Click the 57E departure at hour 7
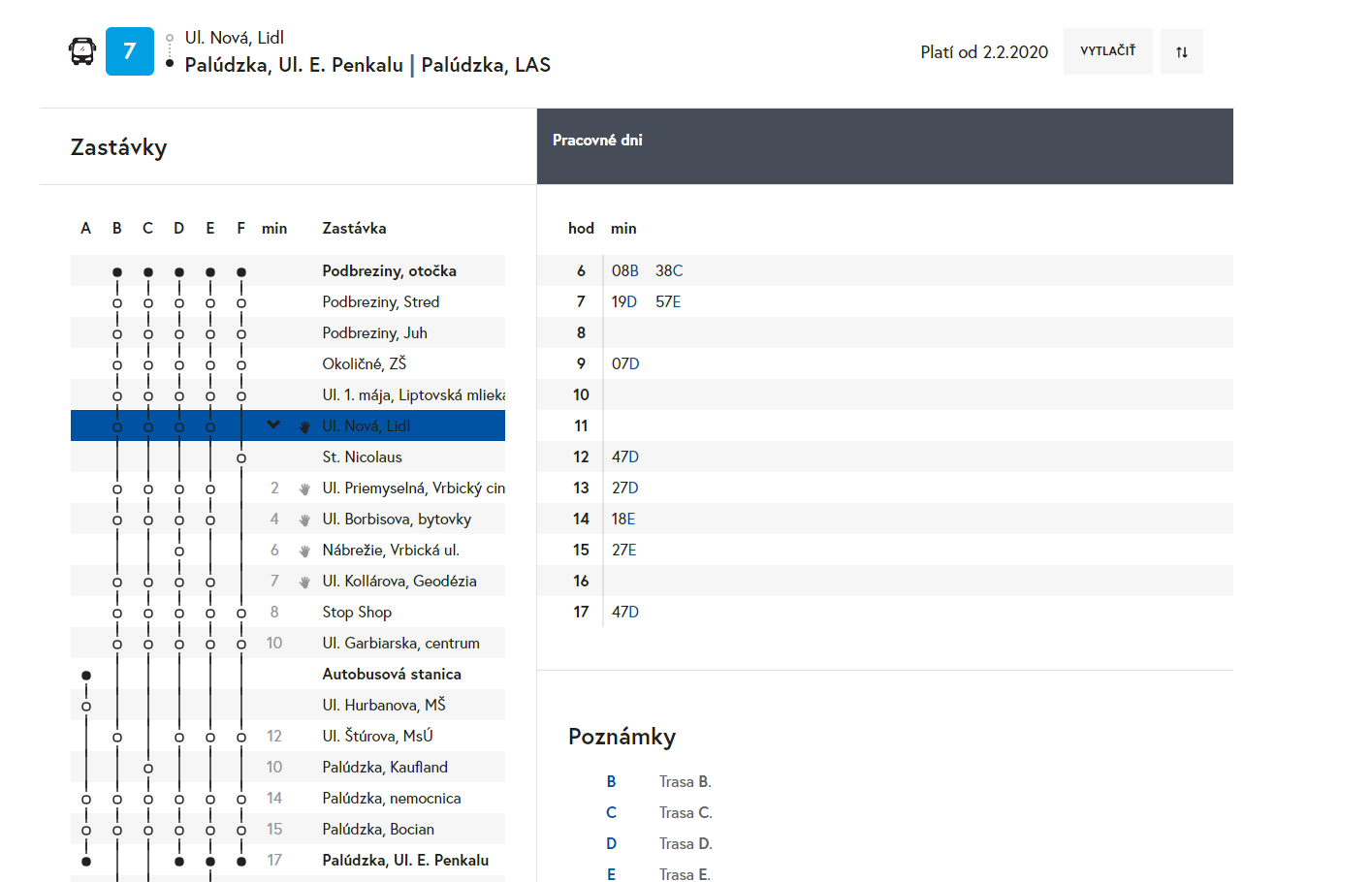Image resolution: width=1372 pixels, height=882 pixels. pyautogui.click(x=667, y=302)
